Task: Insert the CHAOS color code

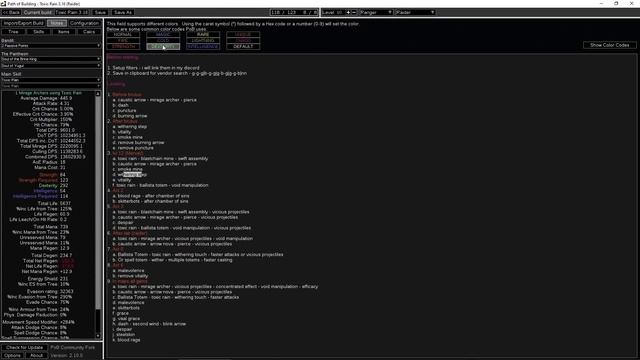Action: [x=243, y=40]
